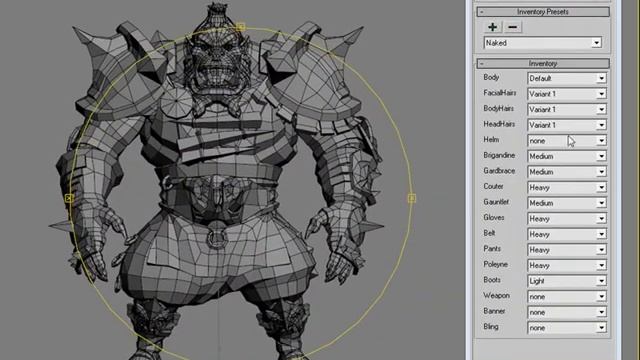Click the right handle of yellow circle gizmo
The height and width of the screenshot is (360, 640).
coord(412,198)
